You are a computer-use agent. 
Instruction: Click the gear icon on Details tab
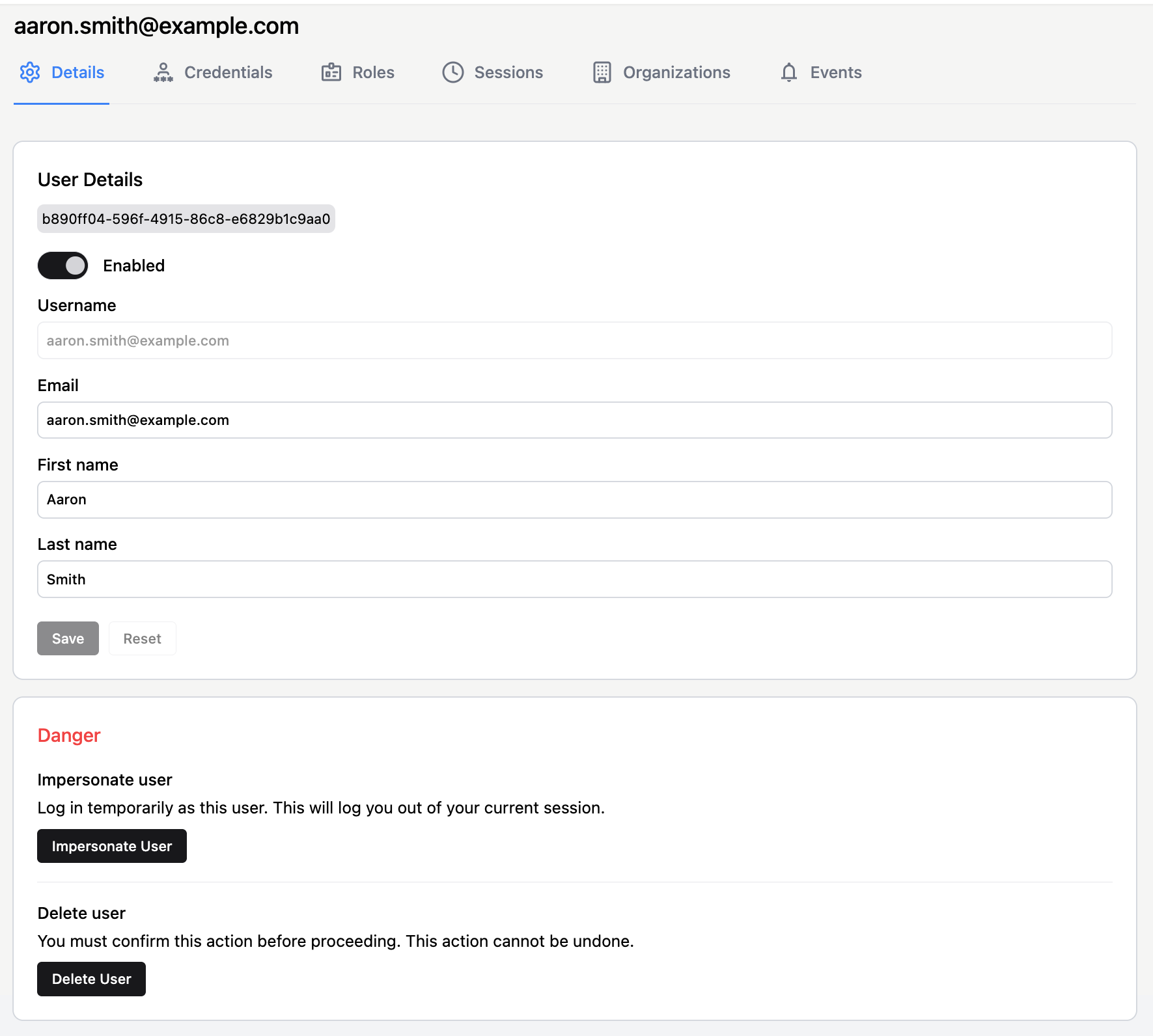pyautogui.click(x=30, y=72)
